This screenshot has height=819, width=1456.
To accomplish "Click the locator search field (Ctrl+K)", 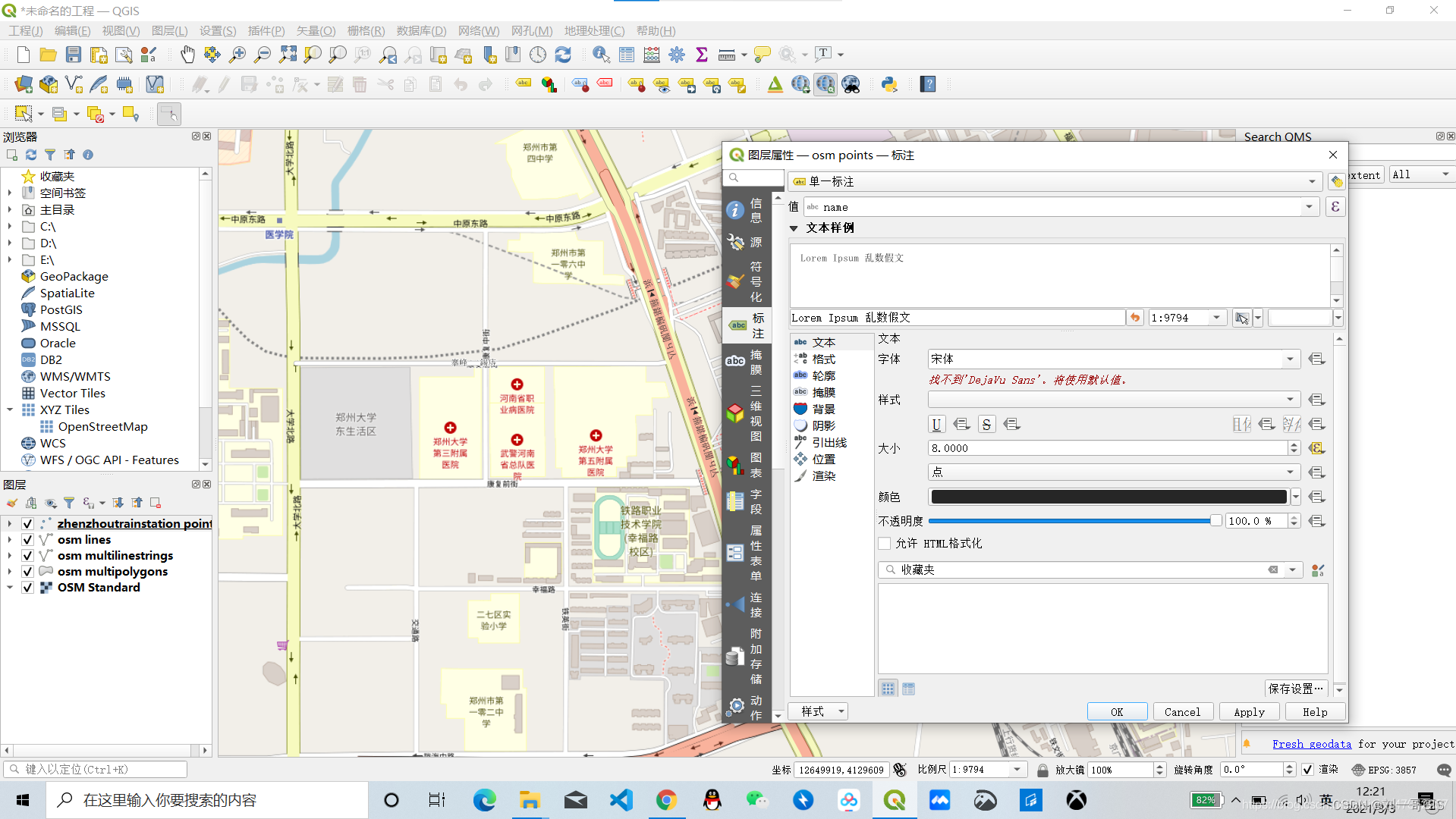I will coord(96,770).
